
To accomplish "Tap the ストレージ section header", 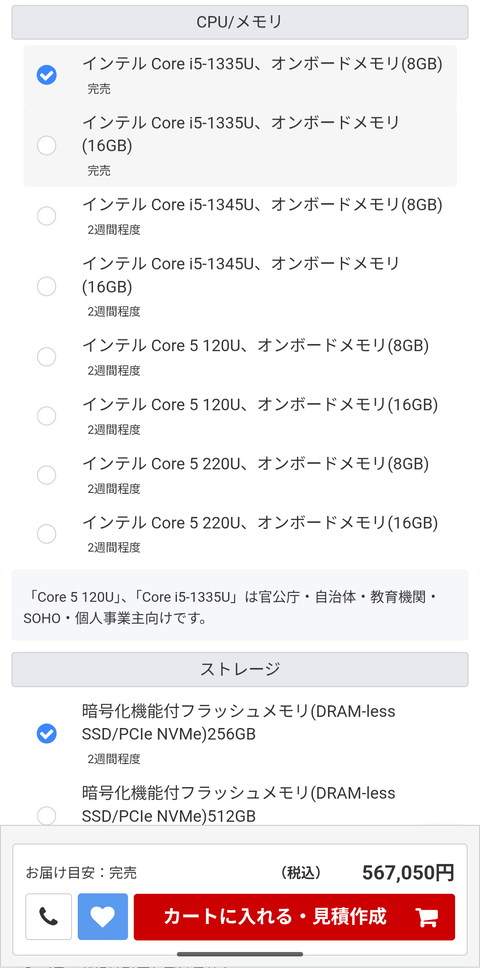I will pos(240,669).
